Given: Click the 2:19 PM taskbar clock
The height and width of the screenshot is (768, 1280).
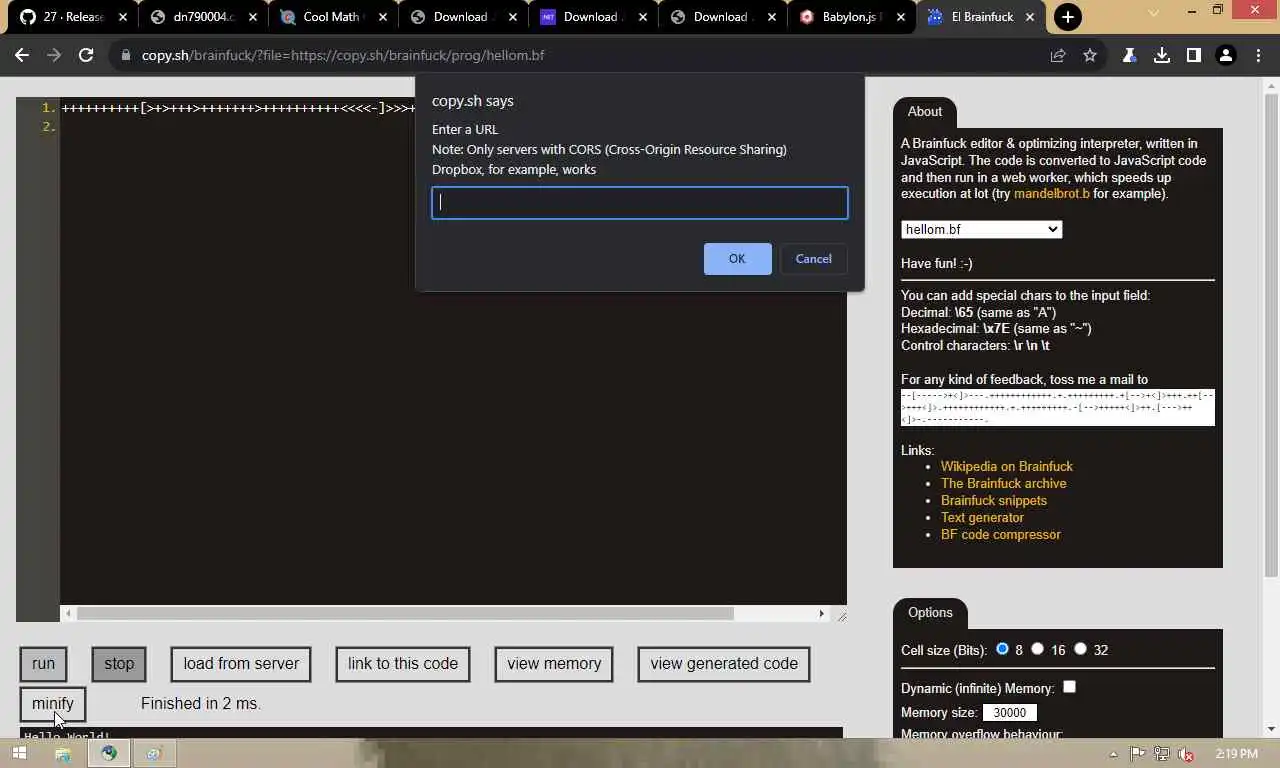Looking at the screenshot, I should tap(1237, 754).
